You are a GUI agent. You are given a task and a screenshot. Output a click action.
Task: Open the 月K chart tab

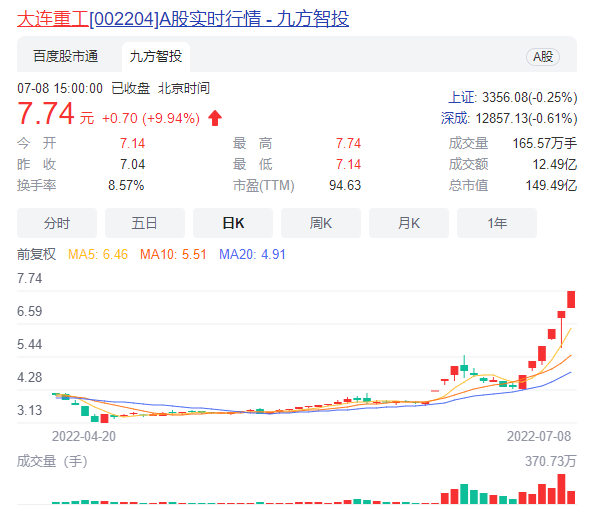pos(409,223)
